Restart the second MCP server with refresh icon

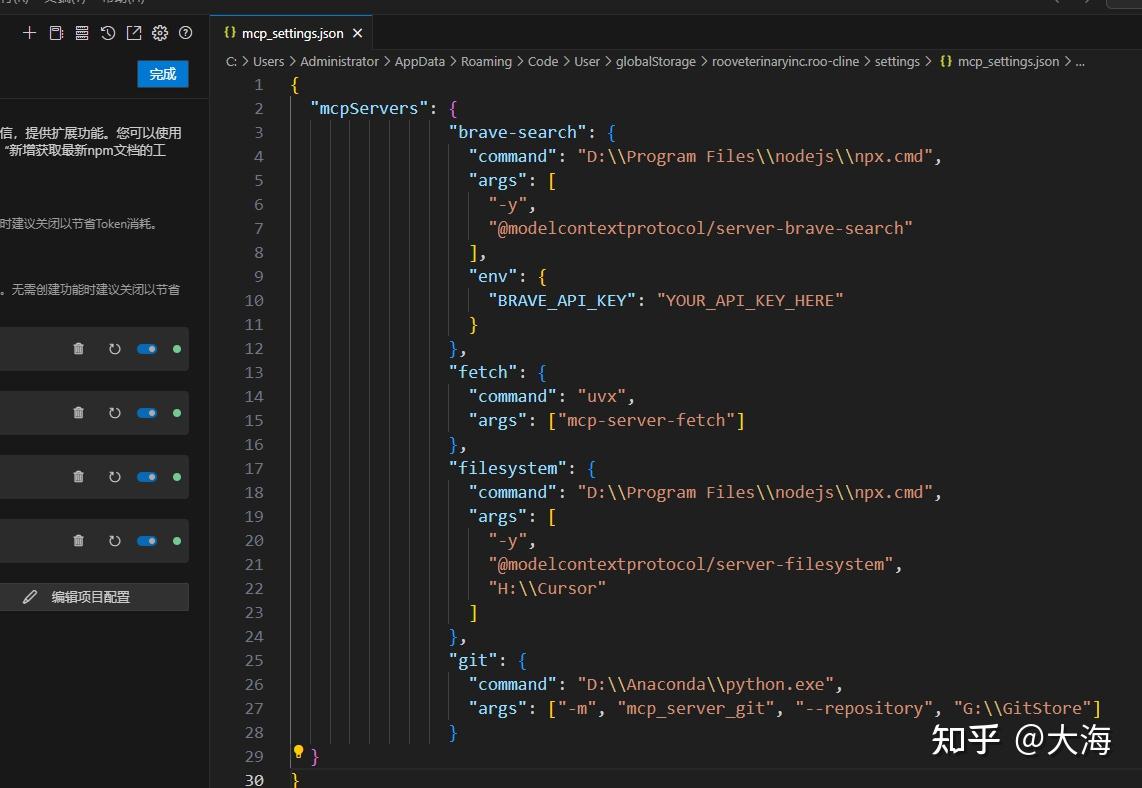114,413
